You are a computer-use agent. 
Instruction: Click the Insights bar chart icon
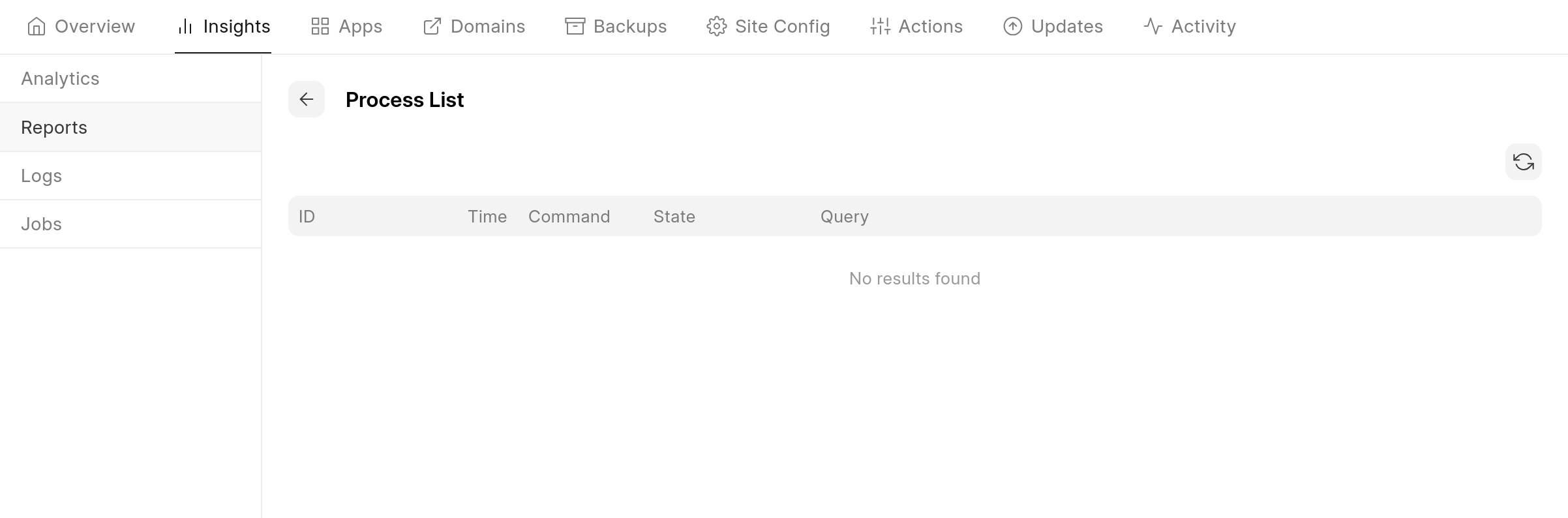point(185,27)
